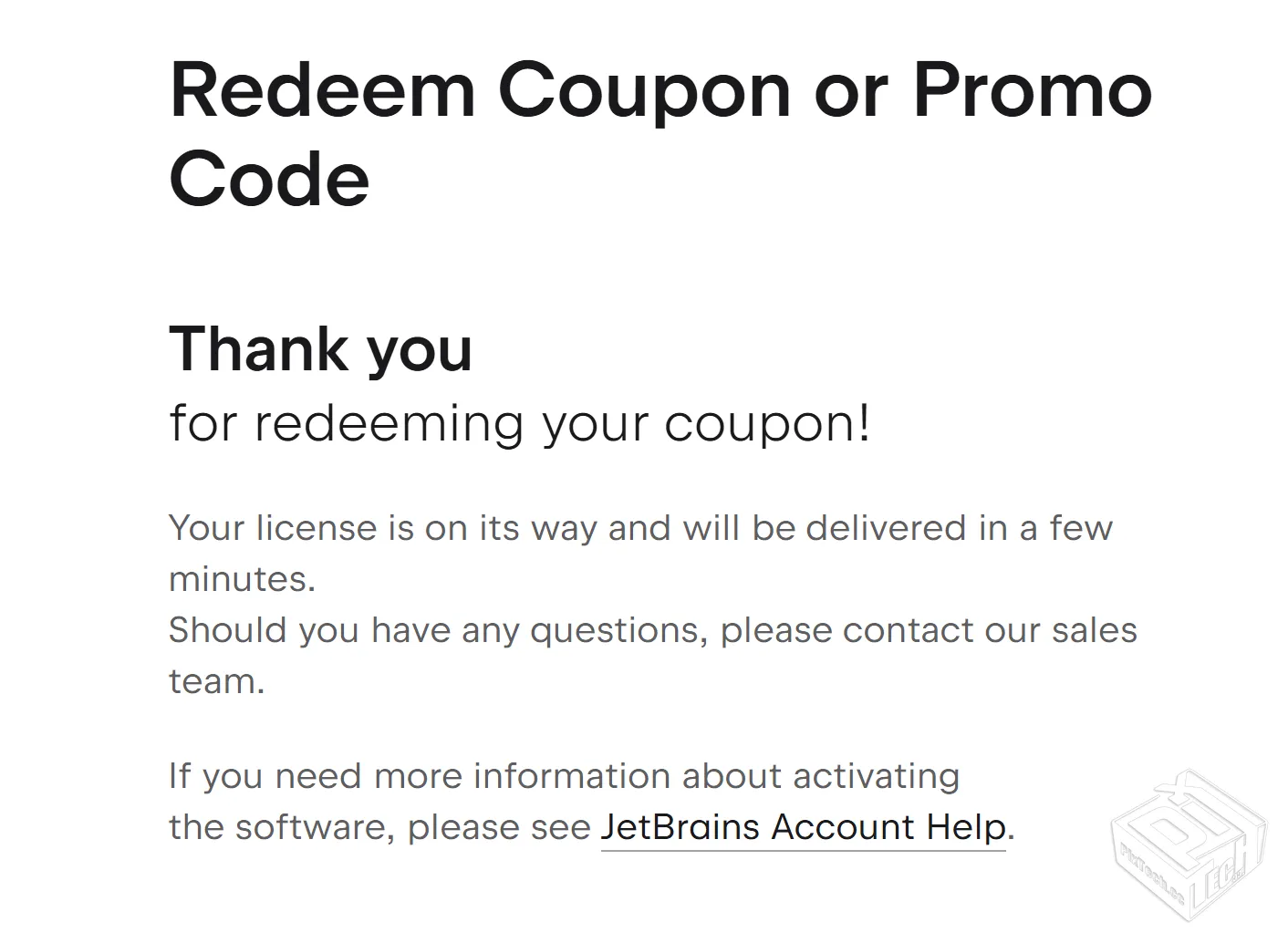Click the "Redeem Coupon or Promo" heading line
1288x943 pixels.
[660, 91]
